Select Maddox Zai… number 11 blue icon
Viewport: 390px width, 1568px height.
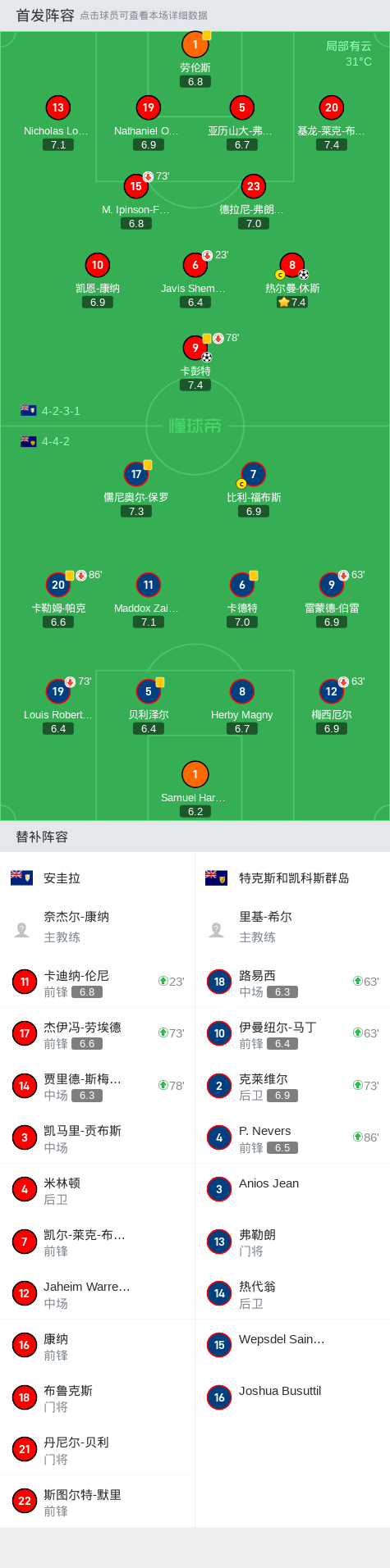tap(149, 585)
